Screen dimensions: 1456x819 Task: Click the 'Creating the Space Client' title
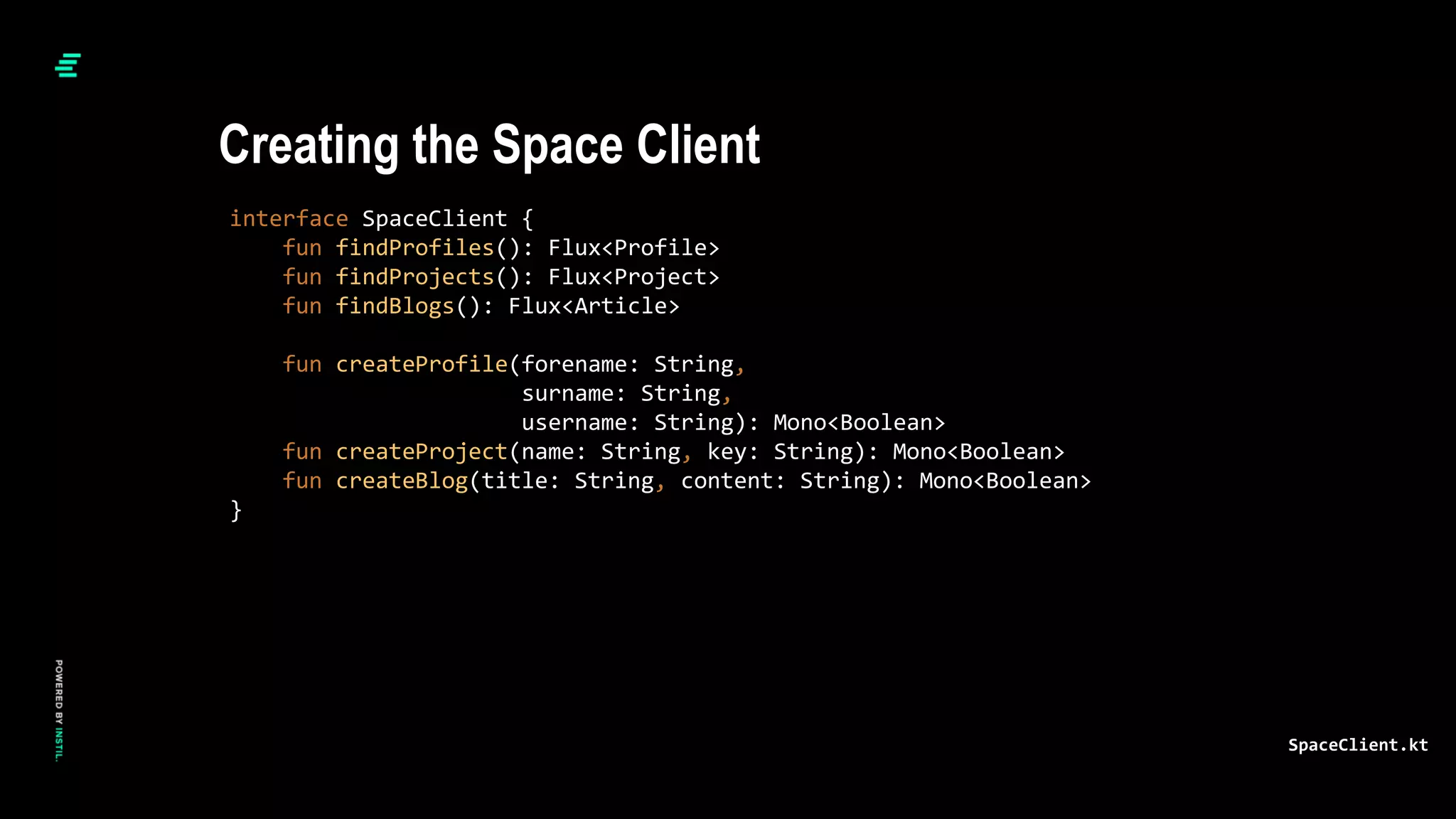[489, 145]
